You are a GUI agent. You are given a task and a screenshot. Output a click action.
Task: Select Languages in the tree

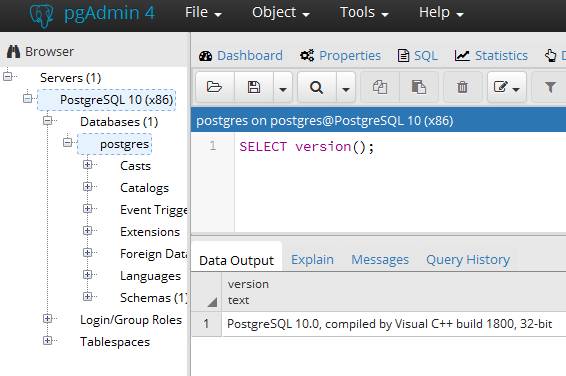coord(150,276)
